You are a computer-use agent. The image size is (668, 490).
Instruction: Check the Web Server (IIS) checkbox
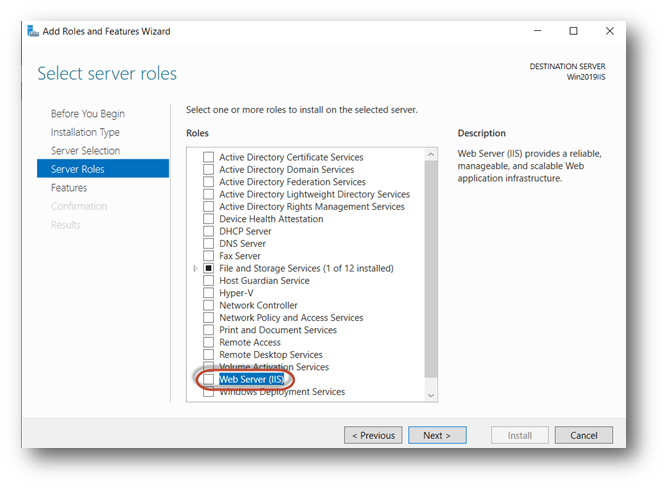coord(208,380)
